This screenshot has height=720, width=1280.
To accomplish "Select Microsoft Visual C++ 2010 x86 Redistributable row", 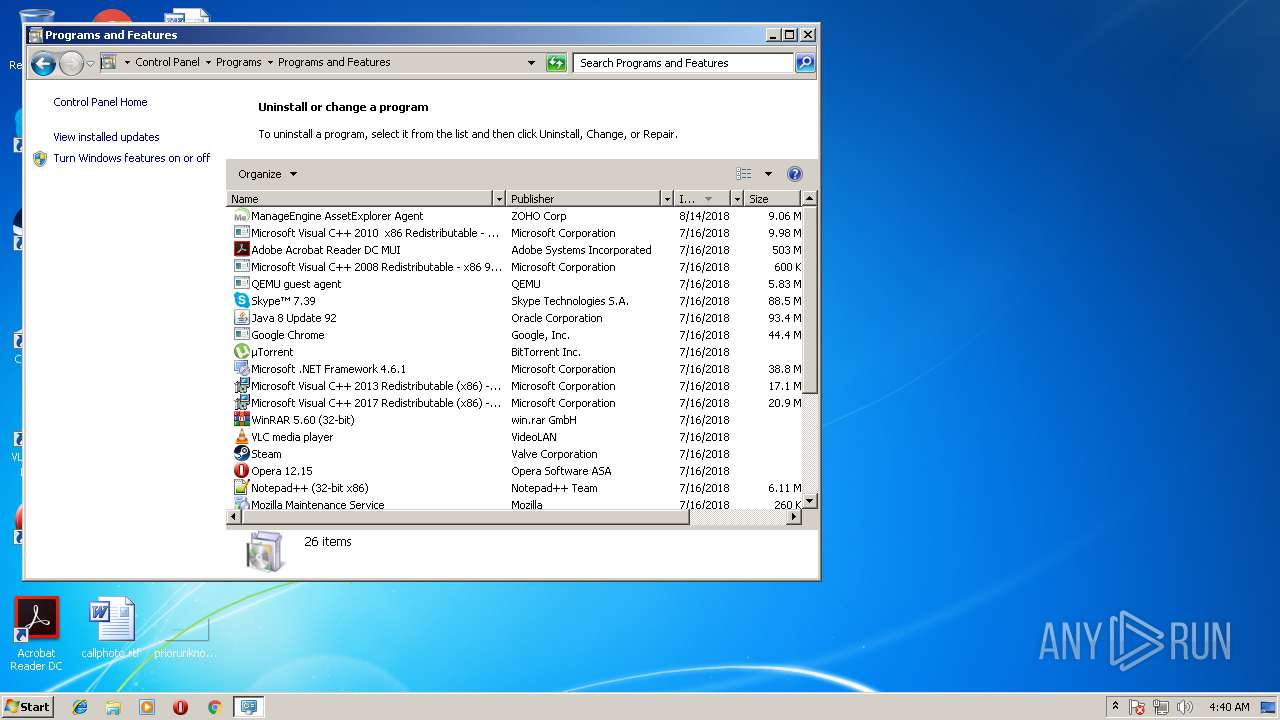I will click(x=516, y=233).
